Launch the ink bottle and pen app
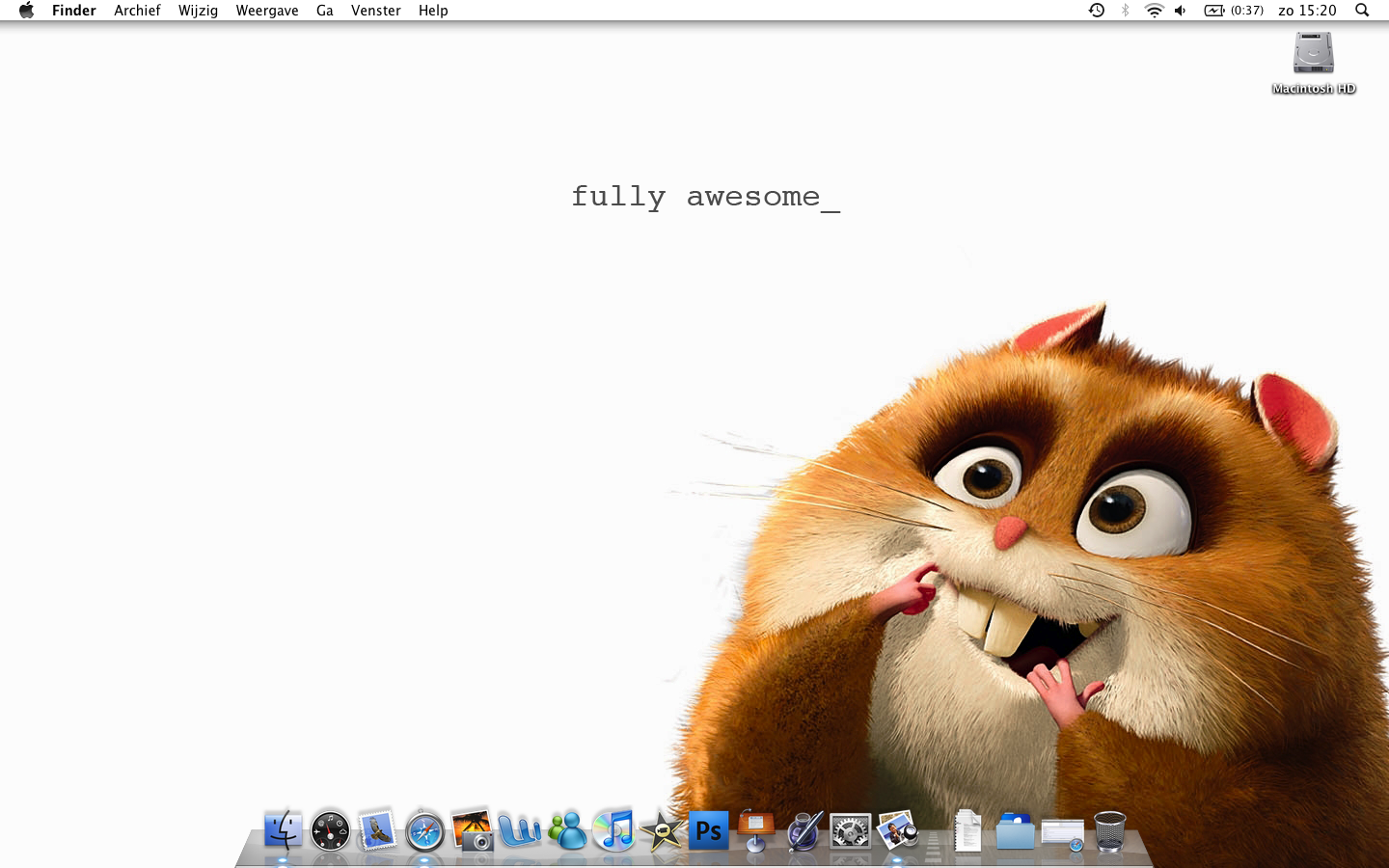Screen dimensions: 1389x868 pyautogui.click(x=803, y=830)
